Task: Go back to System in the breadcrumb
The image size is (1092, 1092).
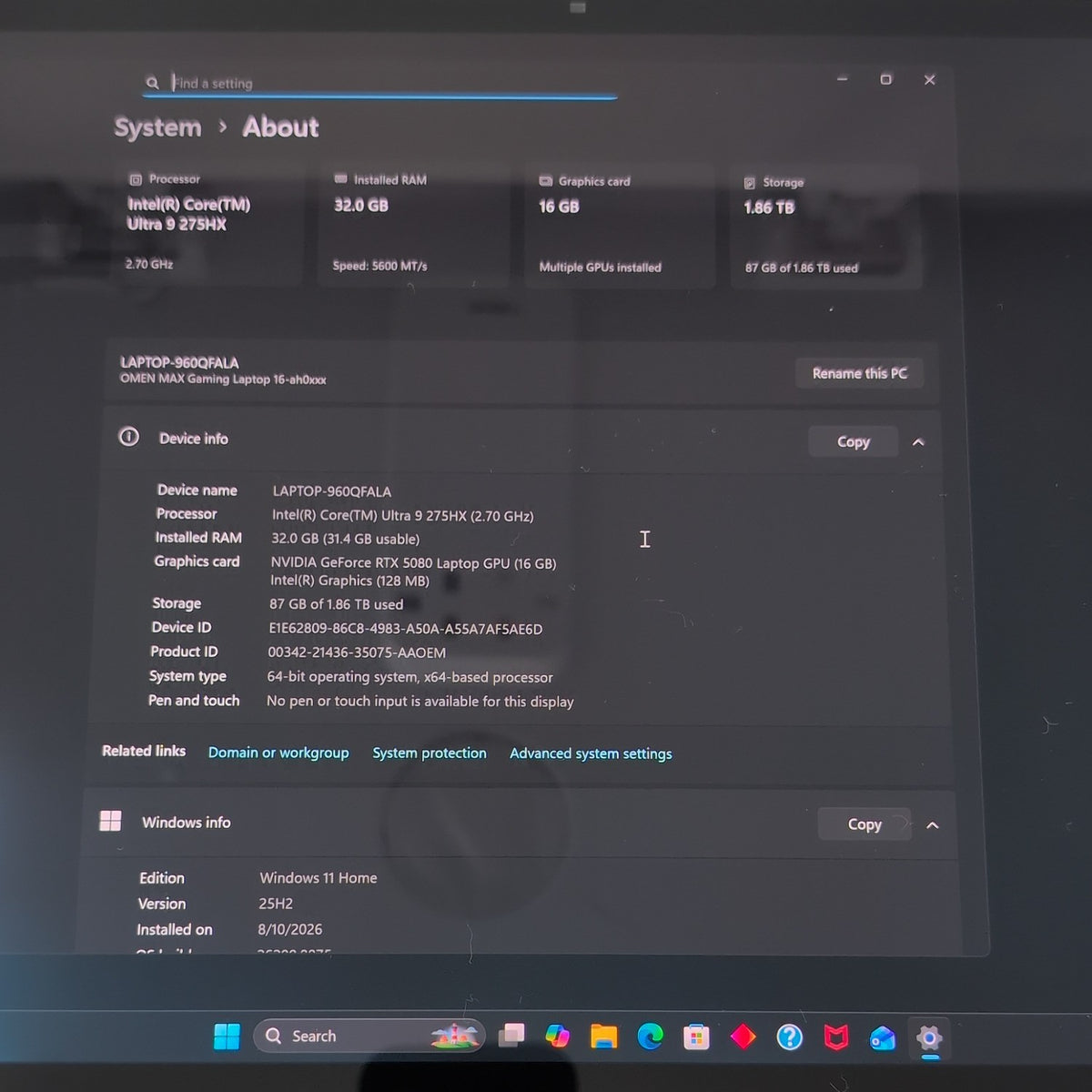Action: click(157, 127)
